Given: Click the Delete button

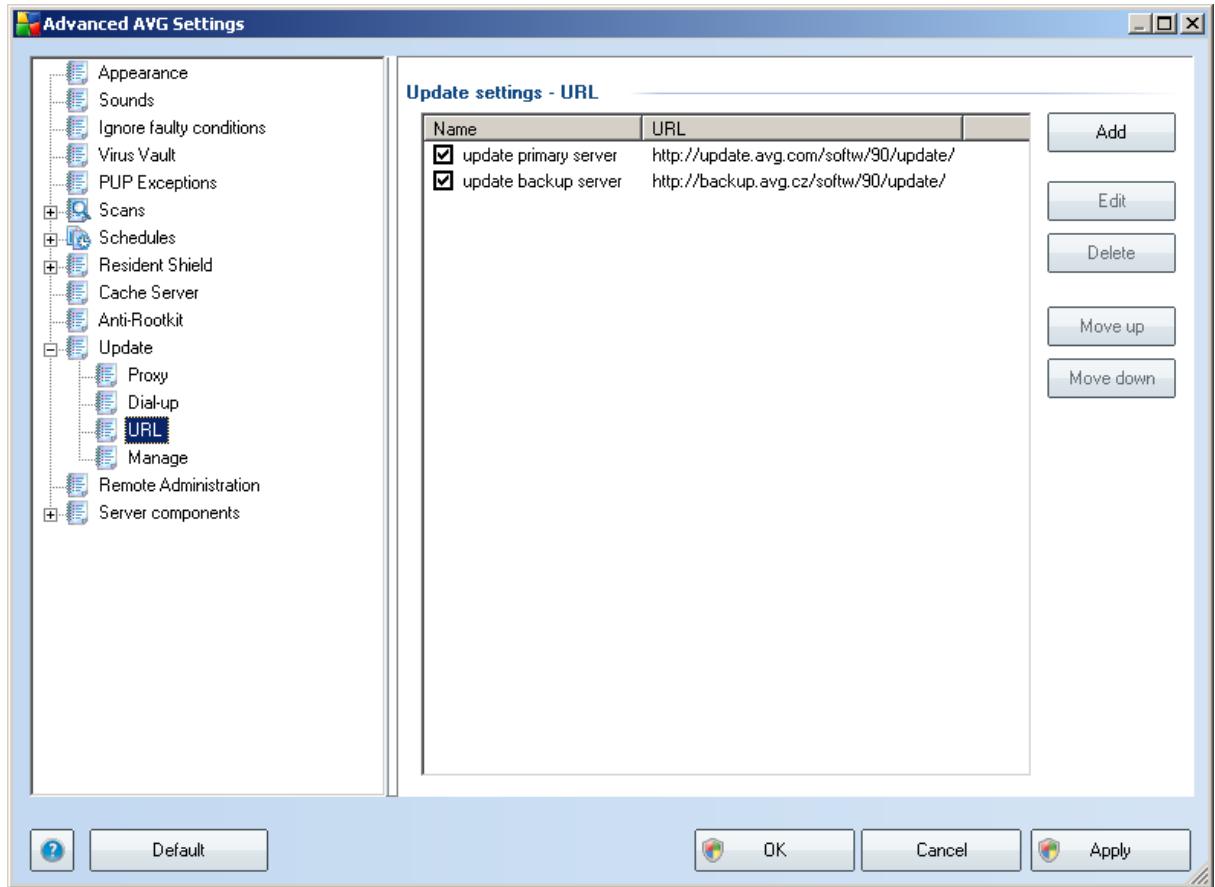Looking at the screenshot, I should click(1109, 253).
